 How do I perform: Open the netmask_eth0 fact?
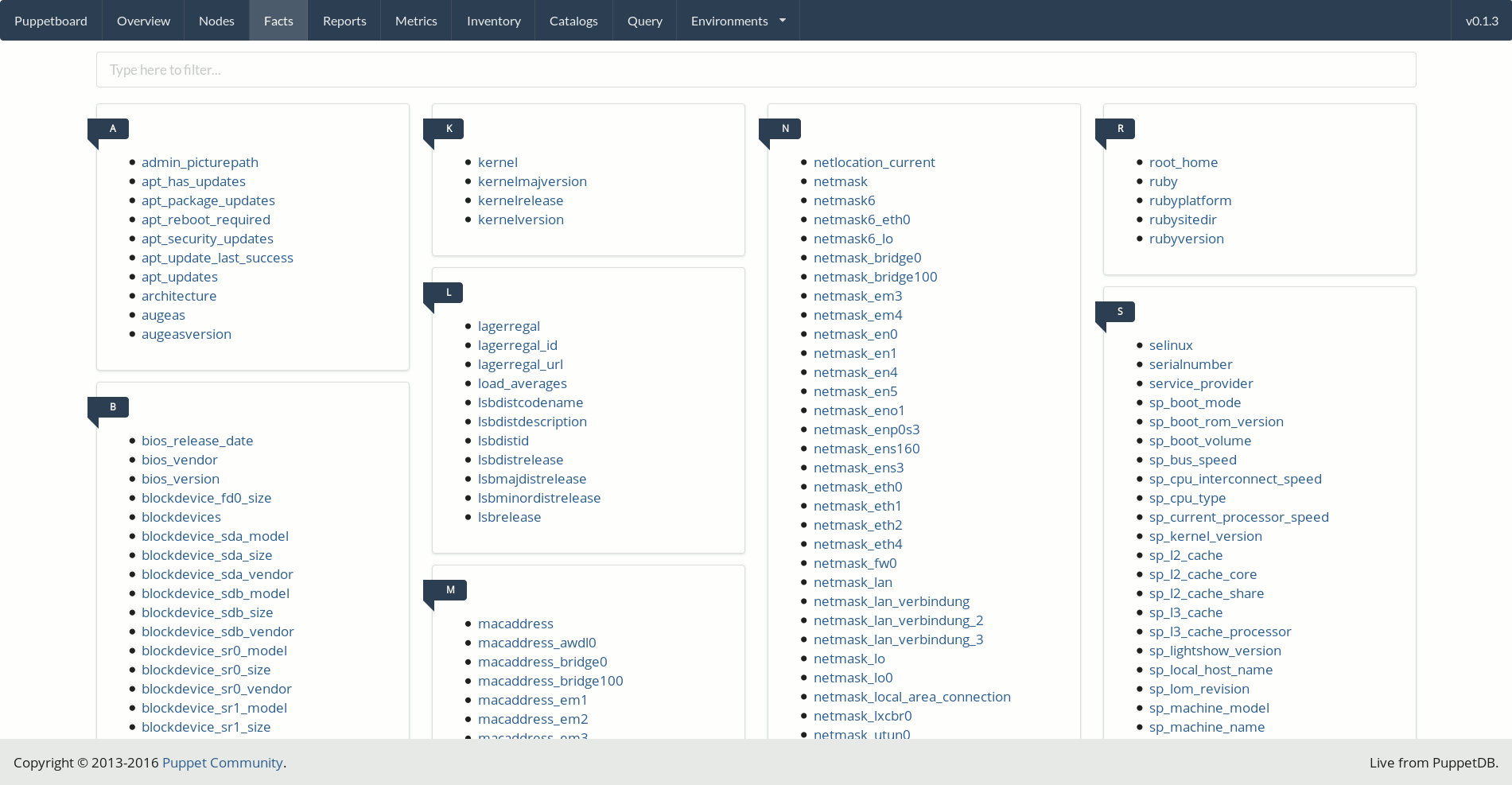(857, 487)
